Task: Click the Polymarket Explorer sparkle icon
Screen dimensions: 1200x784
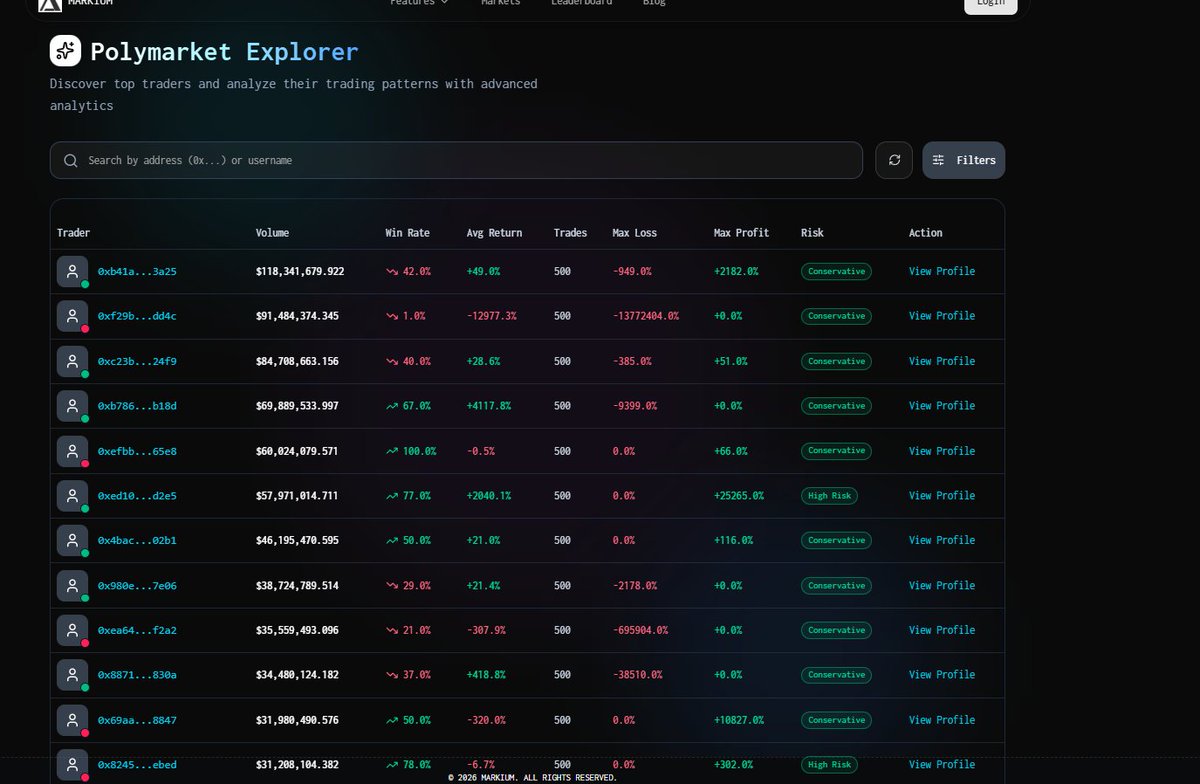Action: click(65, 51)
